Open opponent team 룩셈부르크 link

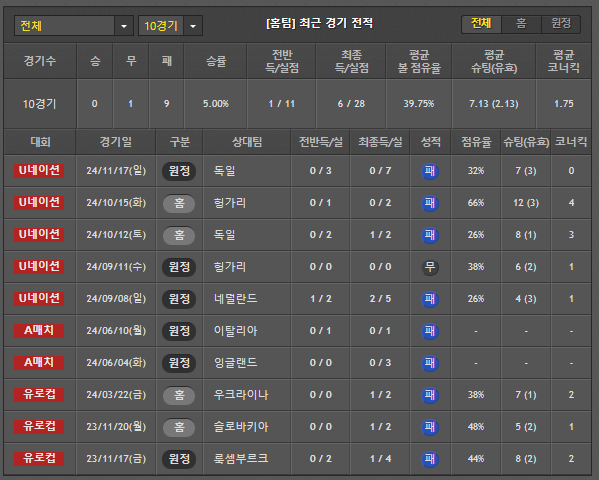(x=241, y=459)
